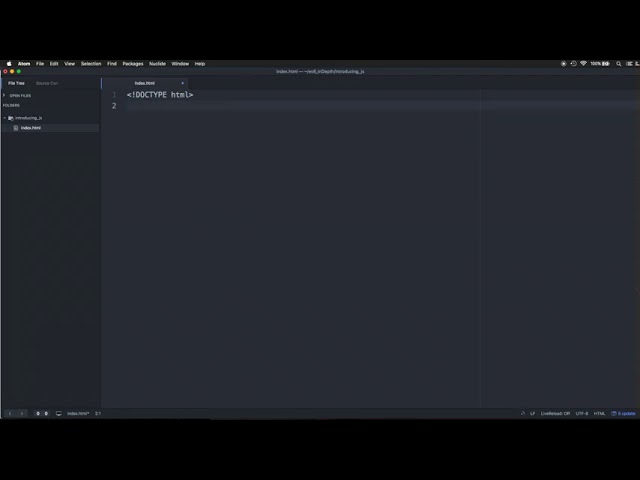640x480 pixels.
Task: Open the Nuclide menu
Action: click(x=157, y=64)
